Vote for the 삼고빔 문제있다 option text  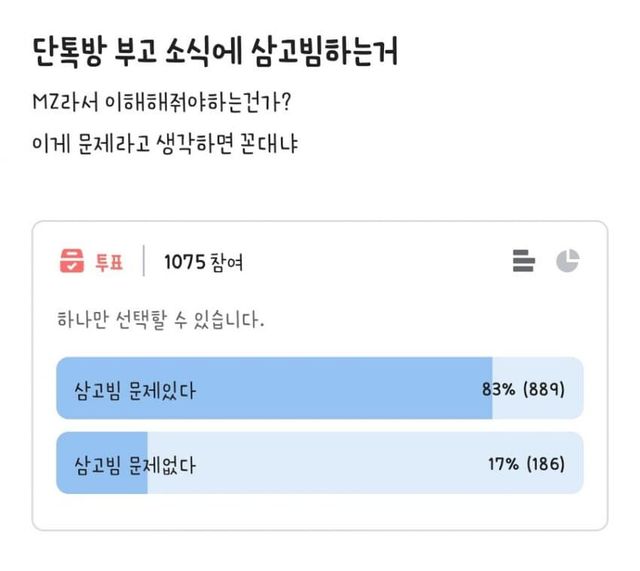click(x=135, y=389)
